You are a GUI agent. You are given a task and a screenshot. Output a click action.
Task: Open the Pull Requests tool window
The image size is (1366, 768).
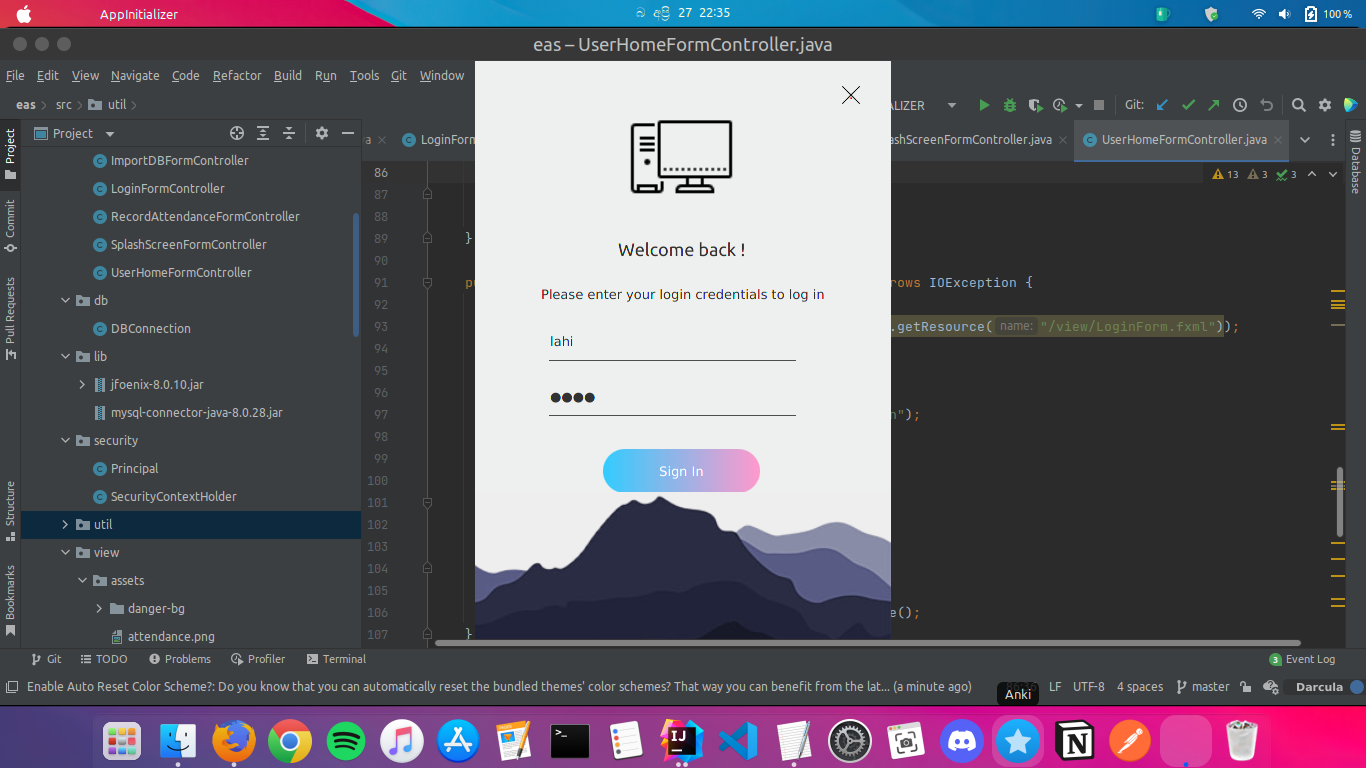pos(10,318)
